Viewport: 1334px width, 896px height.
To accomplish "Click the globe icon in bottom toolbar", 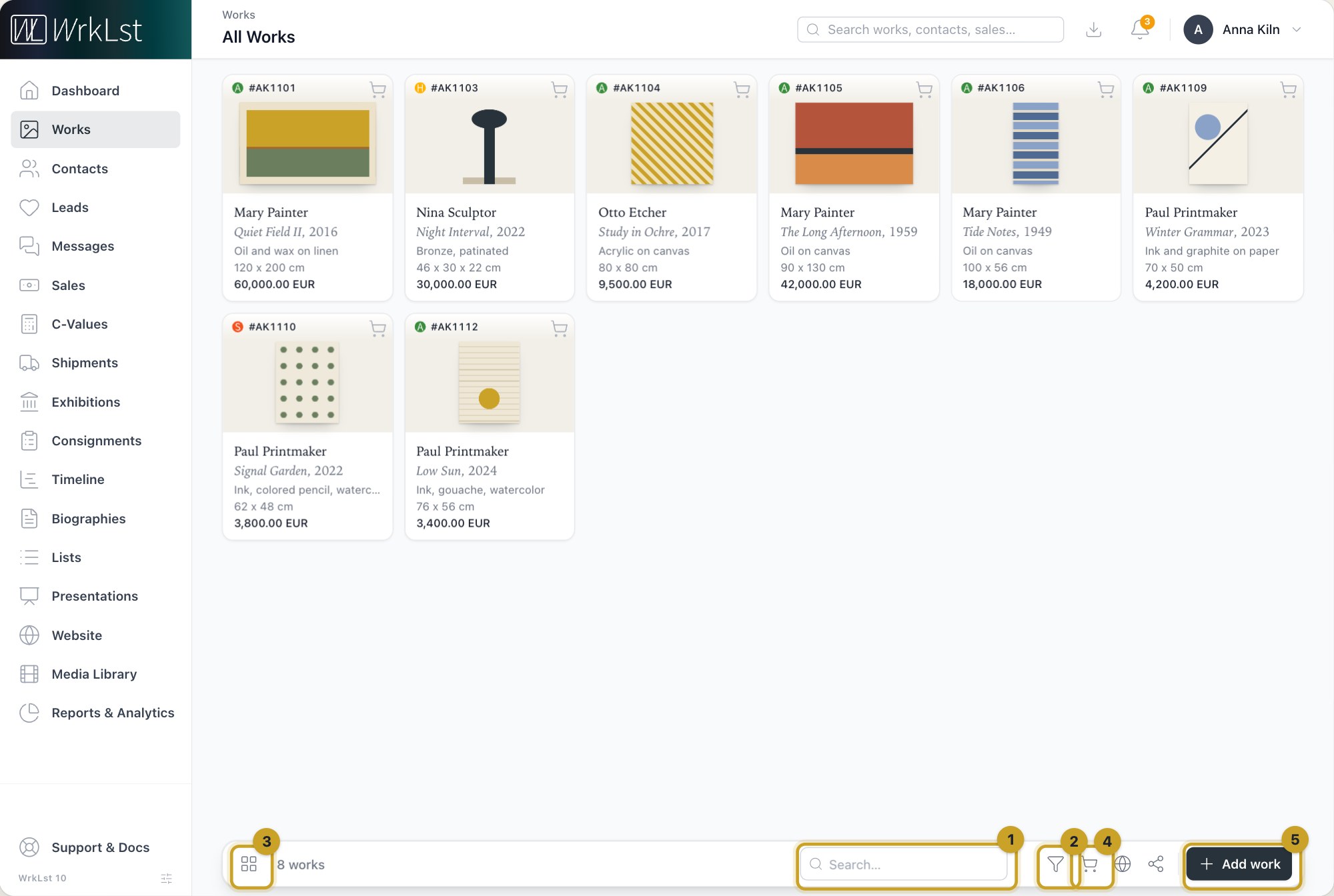I will pyautogui.click(x=1123, y=864).
